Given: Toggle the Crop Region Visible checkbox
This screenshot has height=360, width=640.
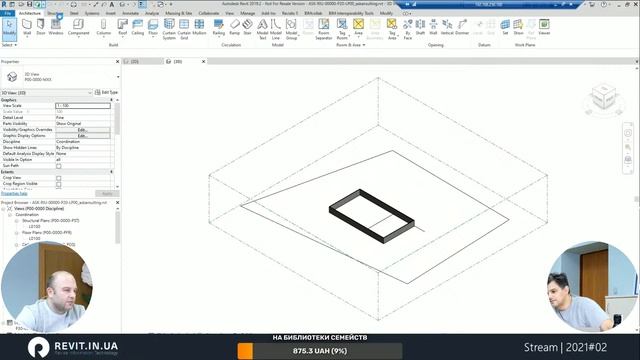Looking at the screenshot, I should 59,184.
